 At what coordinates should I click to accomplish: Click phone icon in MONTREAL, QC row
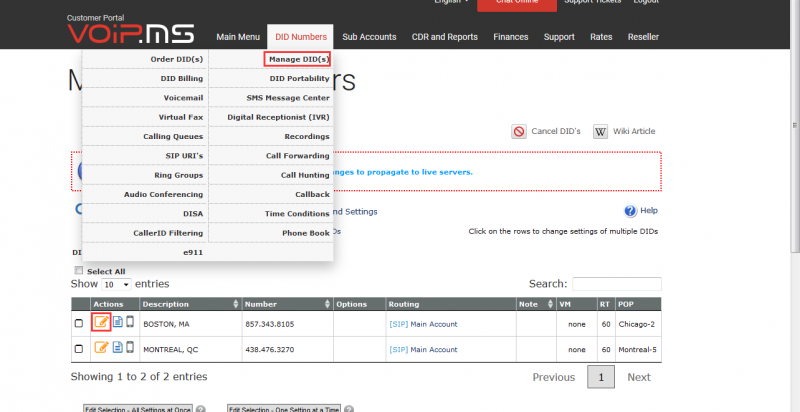(x=130, y=347)
